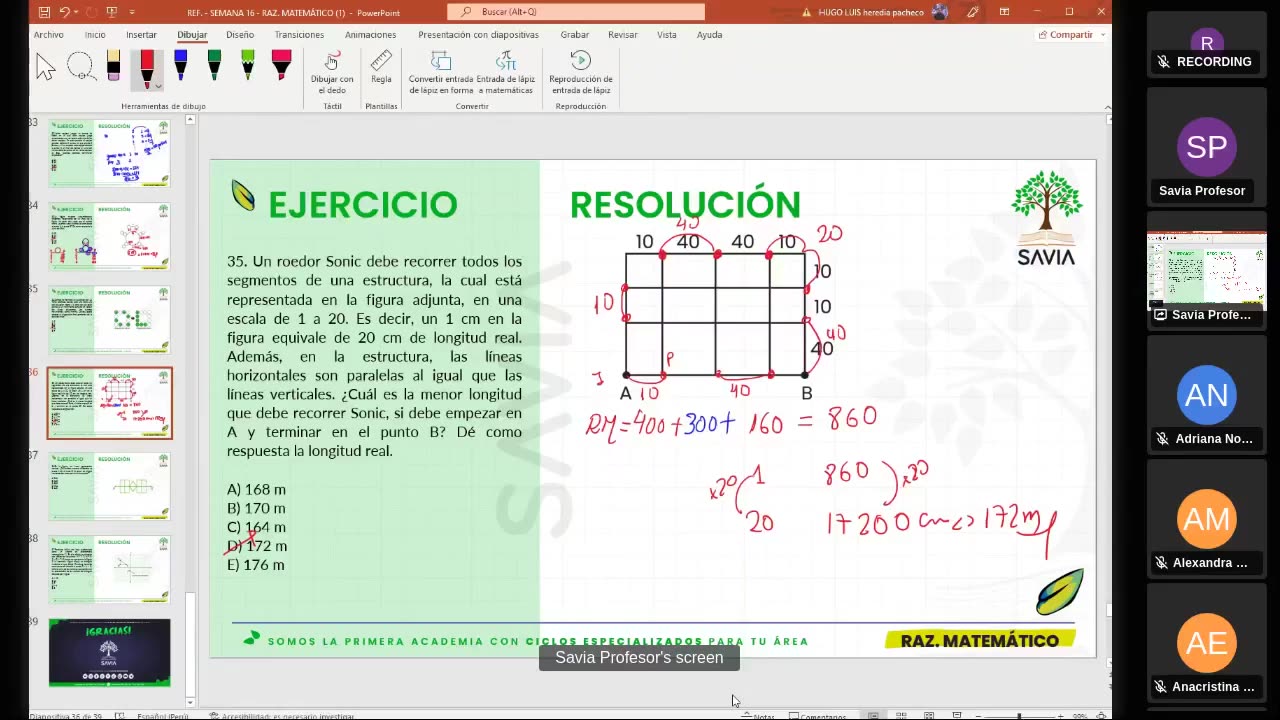Undo the last action
1280x720 pixels.
(x=64, y=12)
